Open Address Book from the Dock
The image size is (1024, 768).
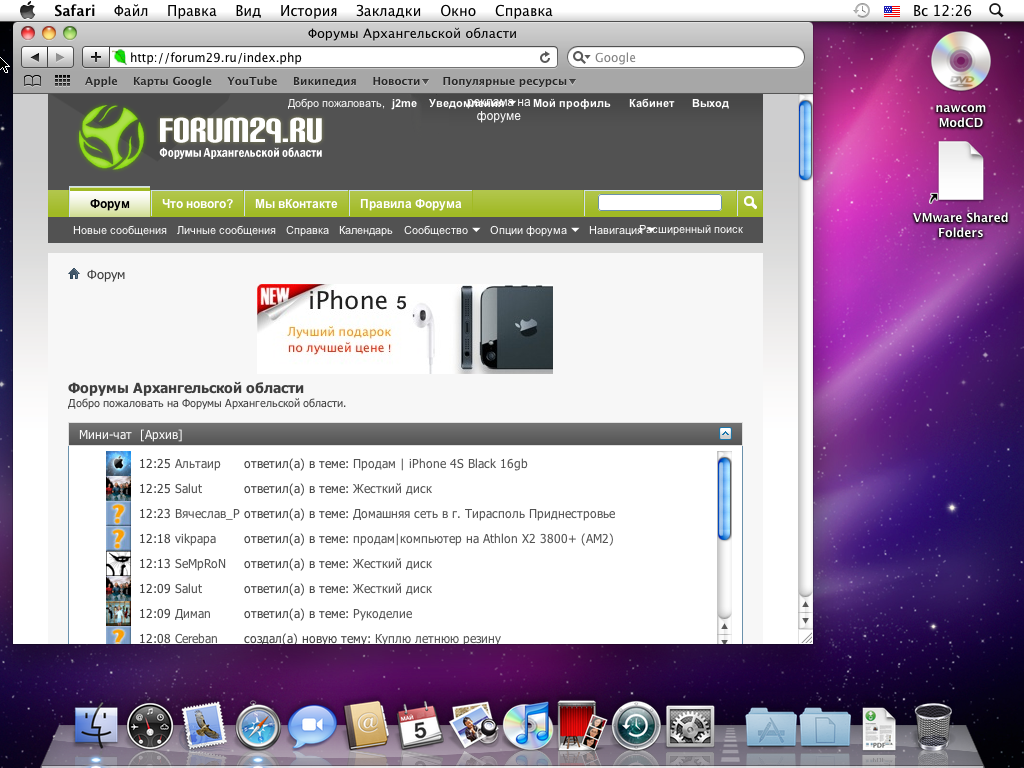(x=366, y=725)
